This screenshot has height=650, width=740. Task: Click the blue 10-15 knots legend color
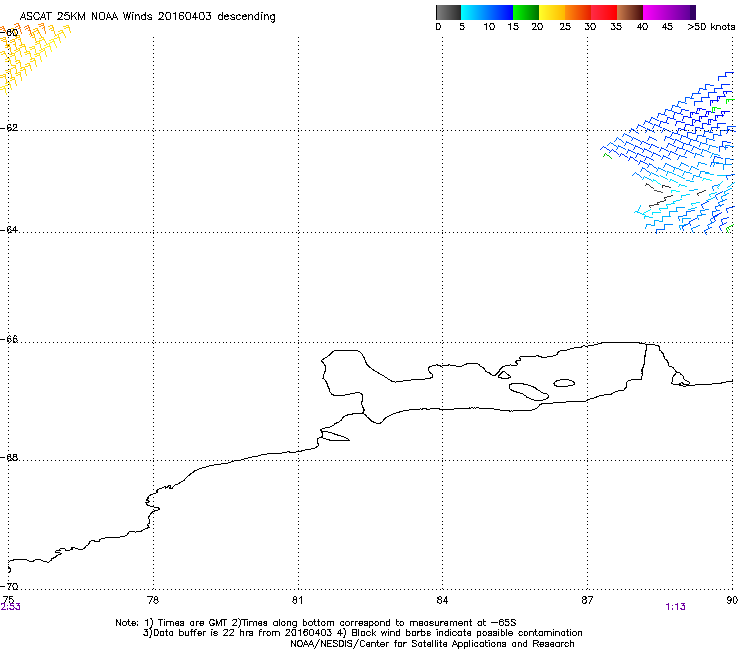click(500, 12)
